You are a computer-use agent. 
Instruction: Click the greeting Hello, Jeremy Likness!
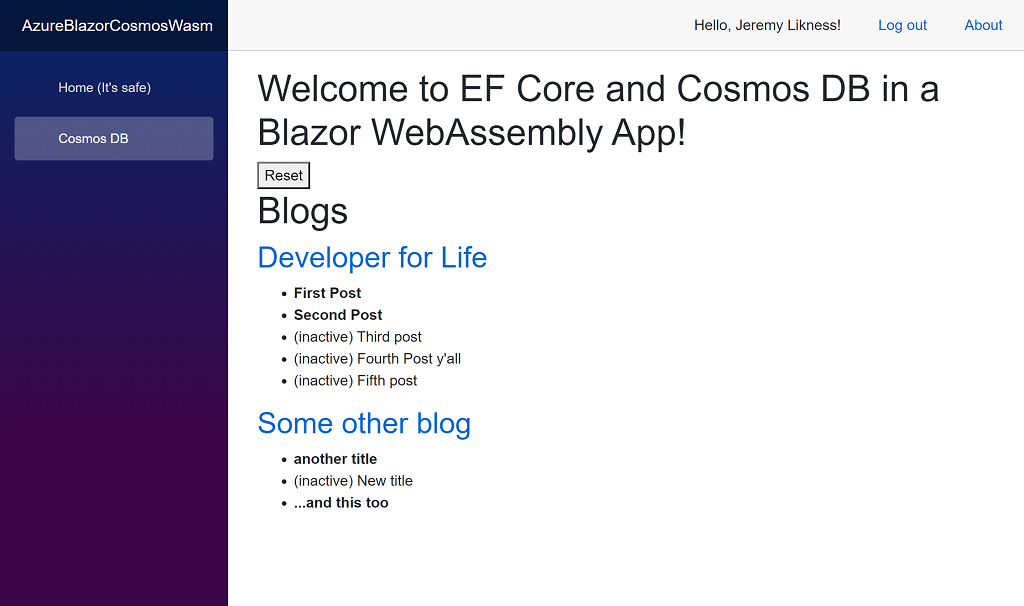(767, 25)
